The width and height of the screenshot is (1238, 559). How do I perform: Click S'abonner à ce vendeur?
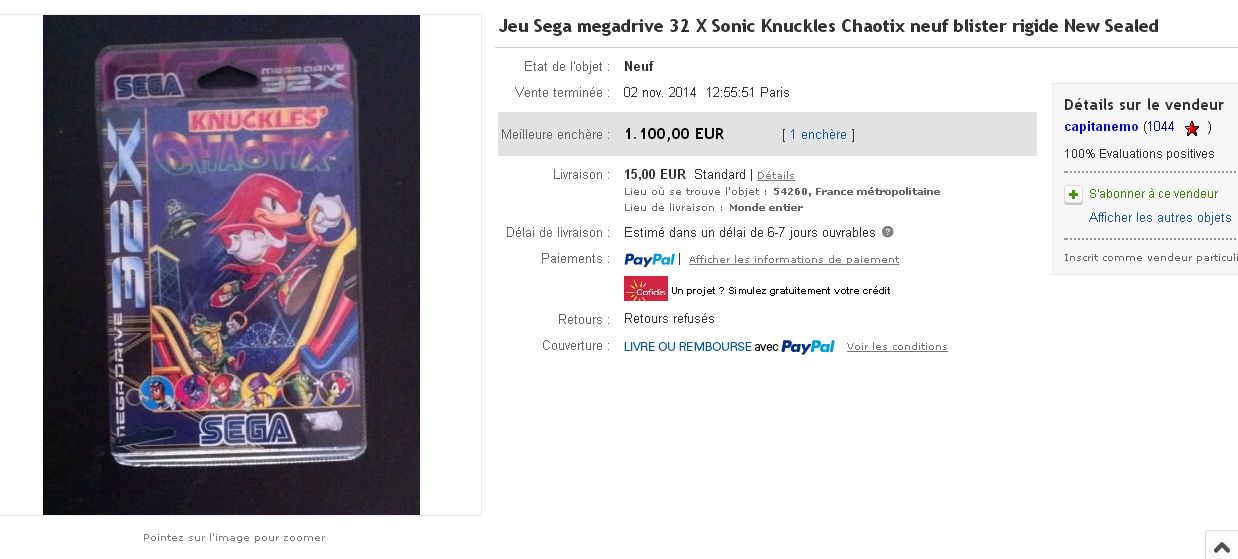click(1153, 194)
